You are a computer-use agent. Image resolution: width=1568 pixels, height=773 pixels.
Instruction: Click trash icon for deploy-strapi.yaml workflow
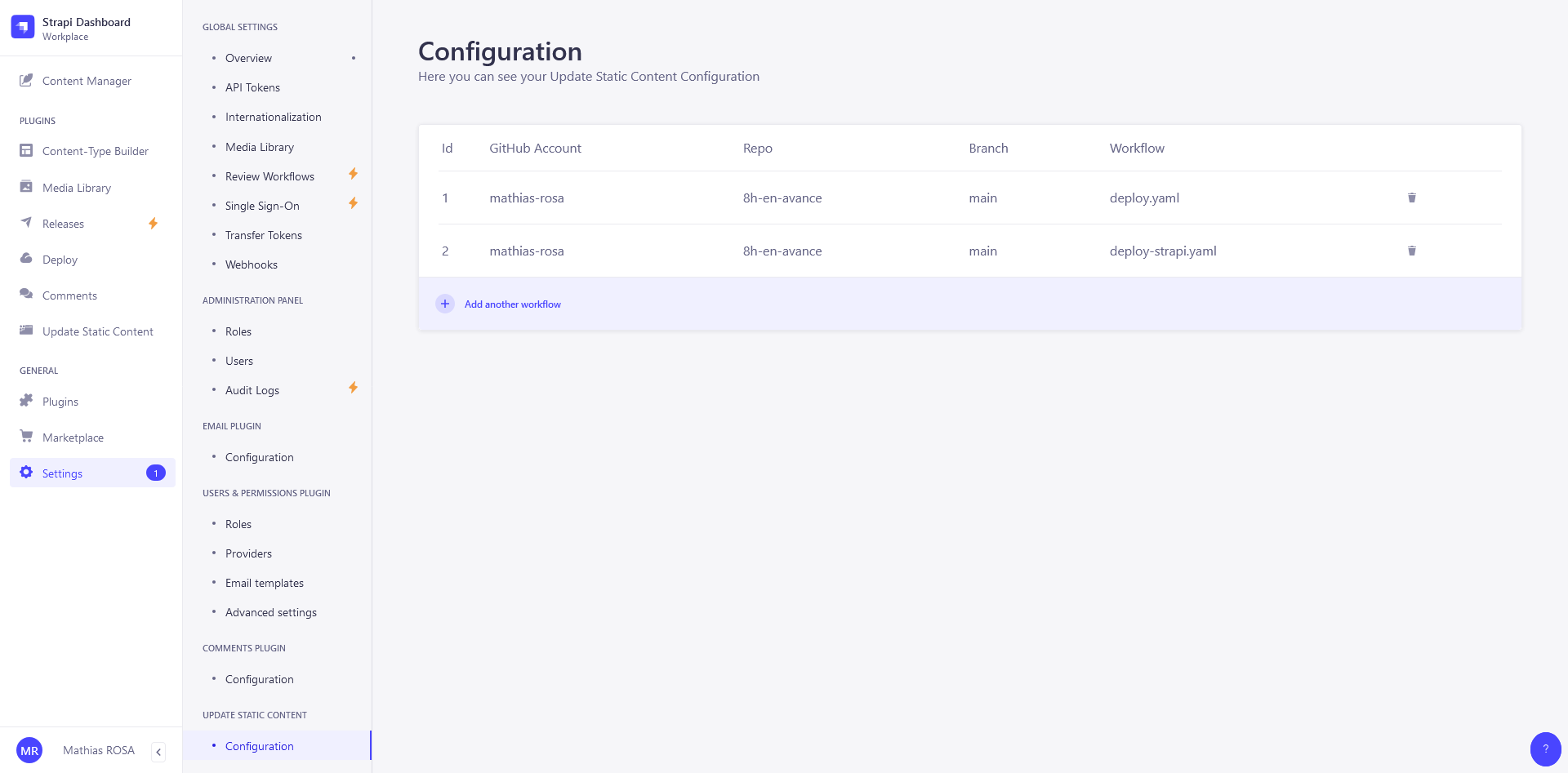point(1411,251)
